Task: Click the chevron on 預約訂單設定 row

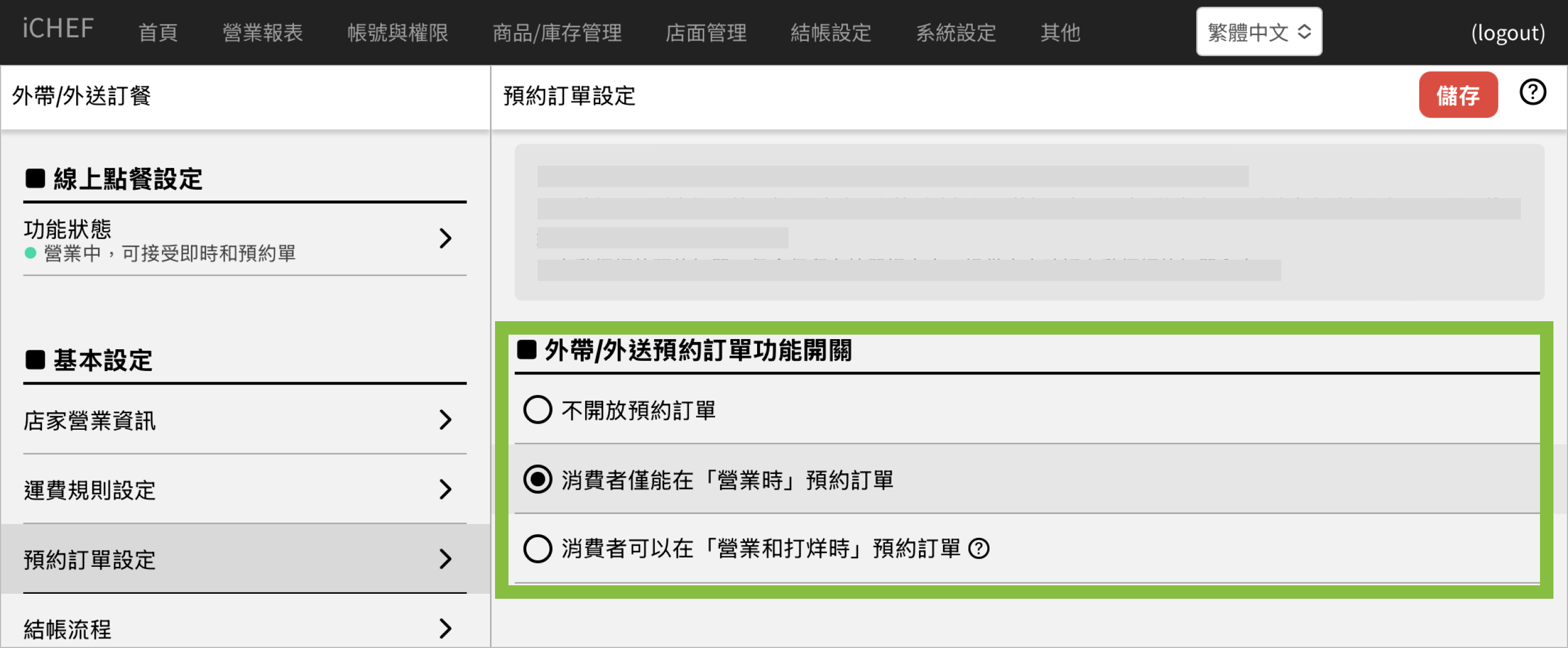Action: coord(446,558)
